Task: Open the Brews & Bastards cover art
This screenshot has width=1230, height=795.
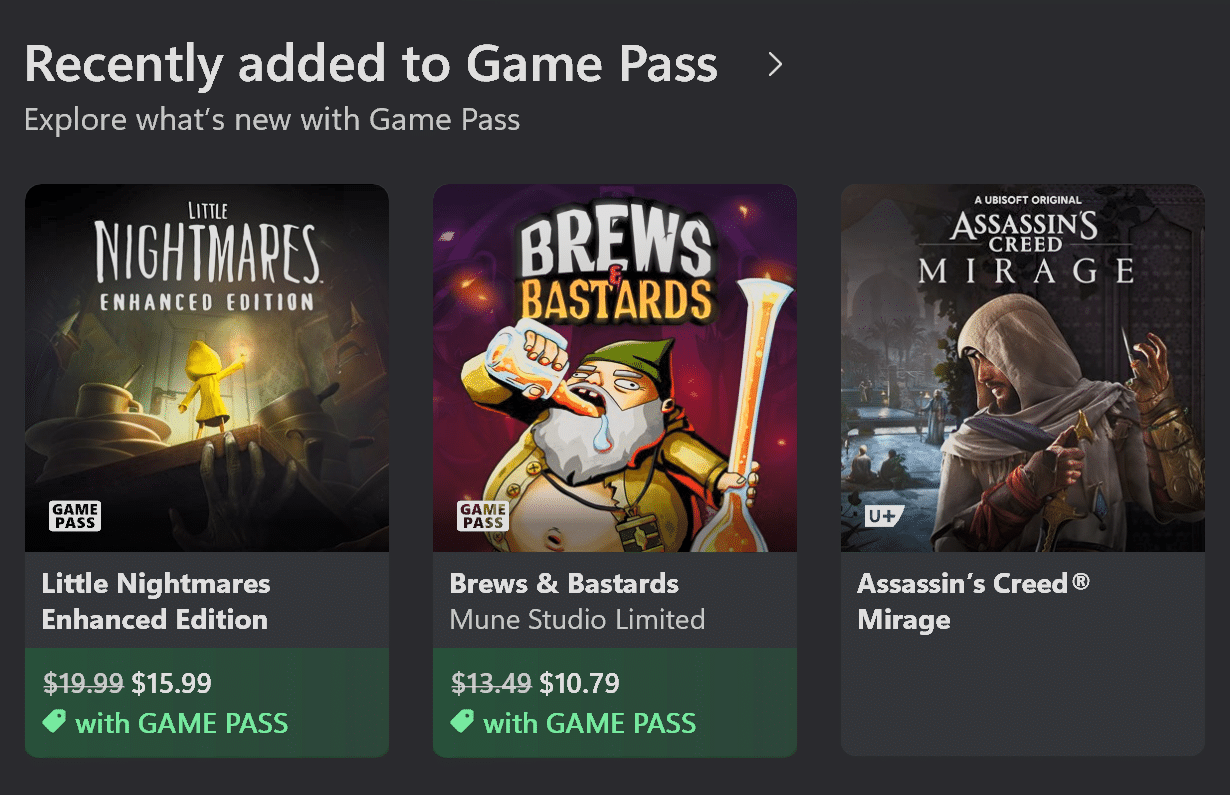Action: click(x=615, y=367)
